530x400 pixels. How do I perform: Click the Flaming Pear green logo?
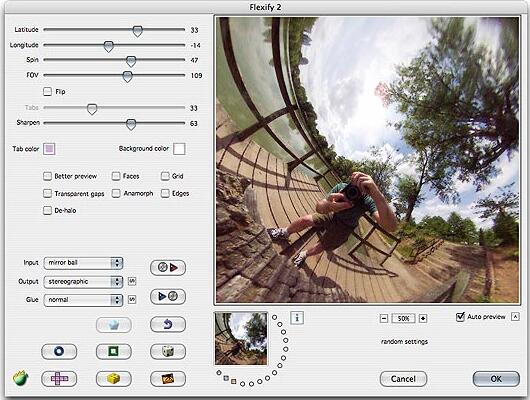pyautogui.click(x=21, y=378)
